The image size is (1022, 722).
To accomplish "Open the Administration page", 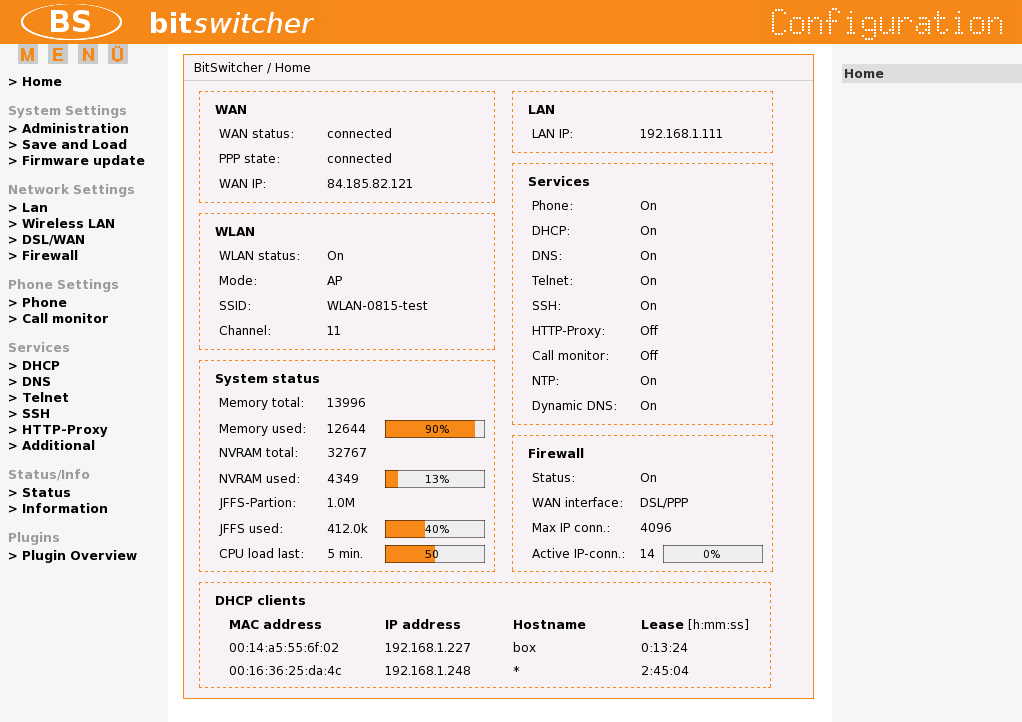I will tap(71, 128).
